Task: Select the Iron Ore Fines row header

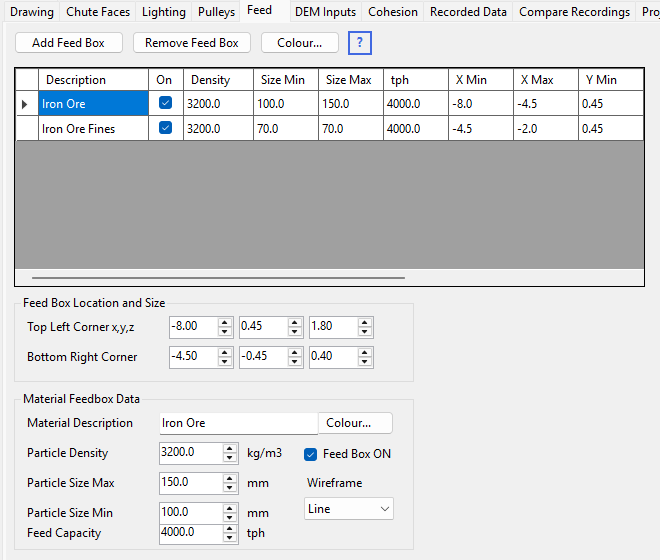Action: click(27, 128)
